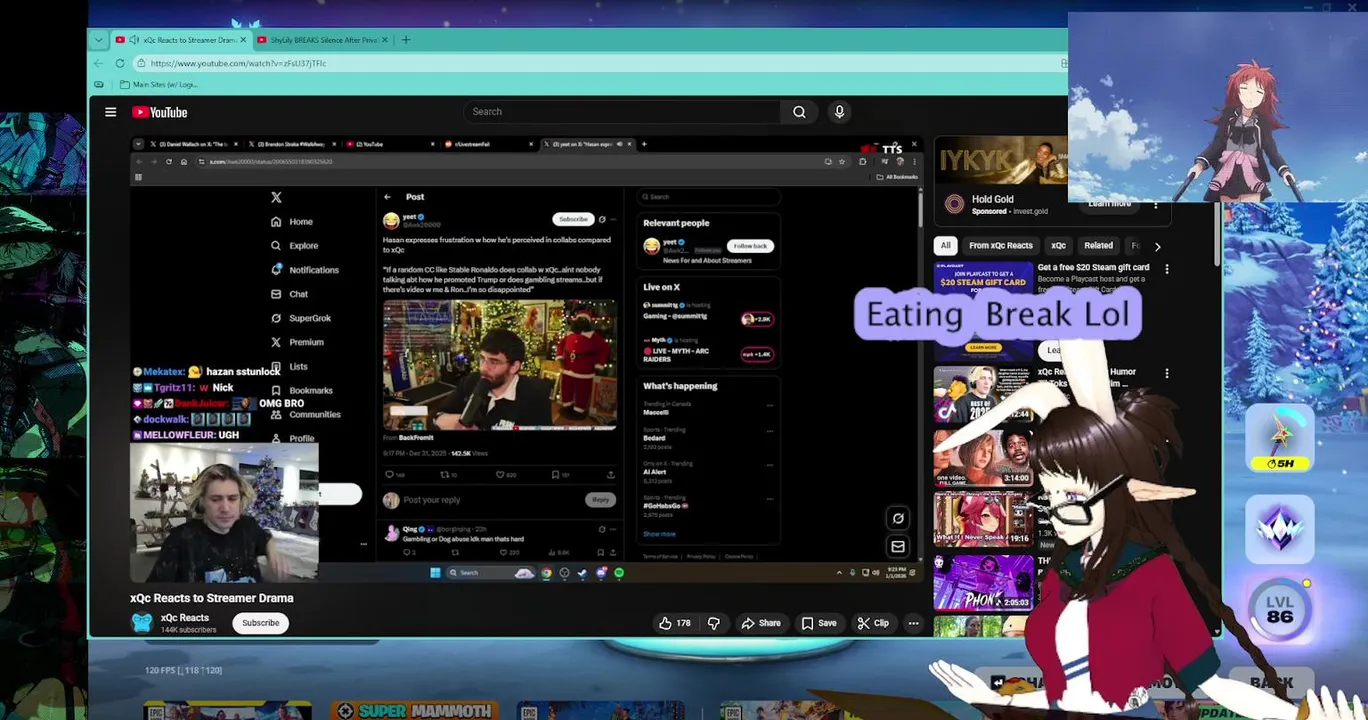This screenshot has width=1368, height=720.
Task: Select the All filter chip
Action: 945,246
